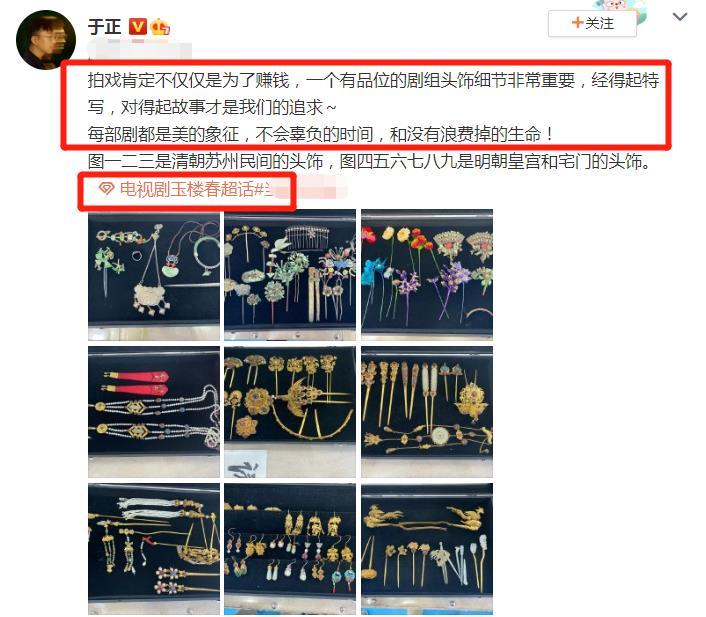Open seventh photo with white pearl tassels
The height and width of the screenshot is (617, 706).
154,549
